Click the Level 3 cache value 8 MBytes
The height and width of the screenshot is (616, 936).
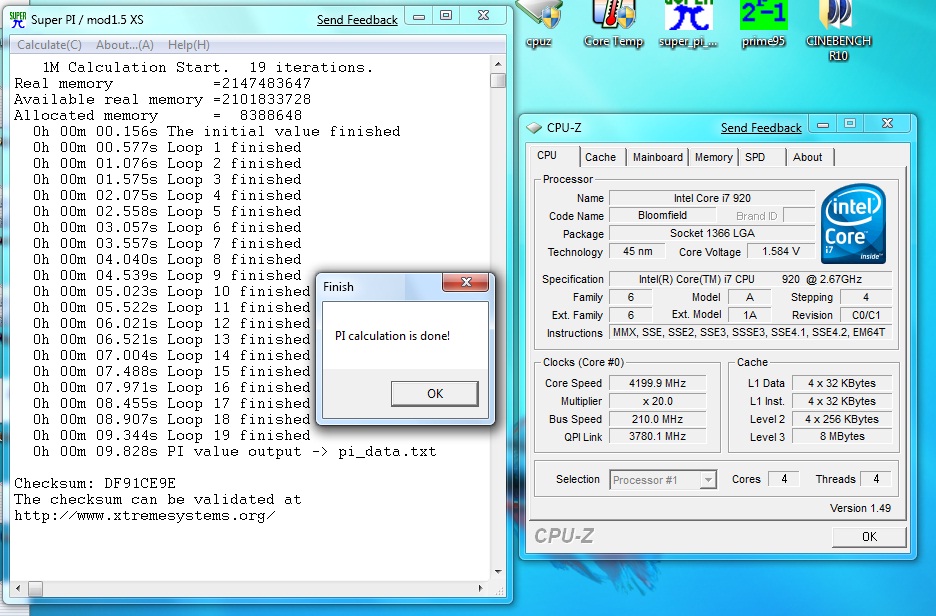click(842, 436)
